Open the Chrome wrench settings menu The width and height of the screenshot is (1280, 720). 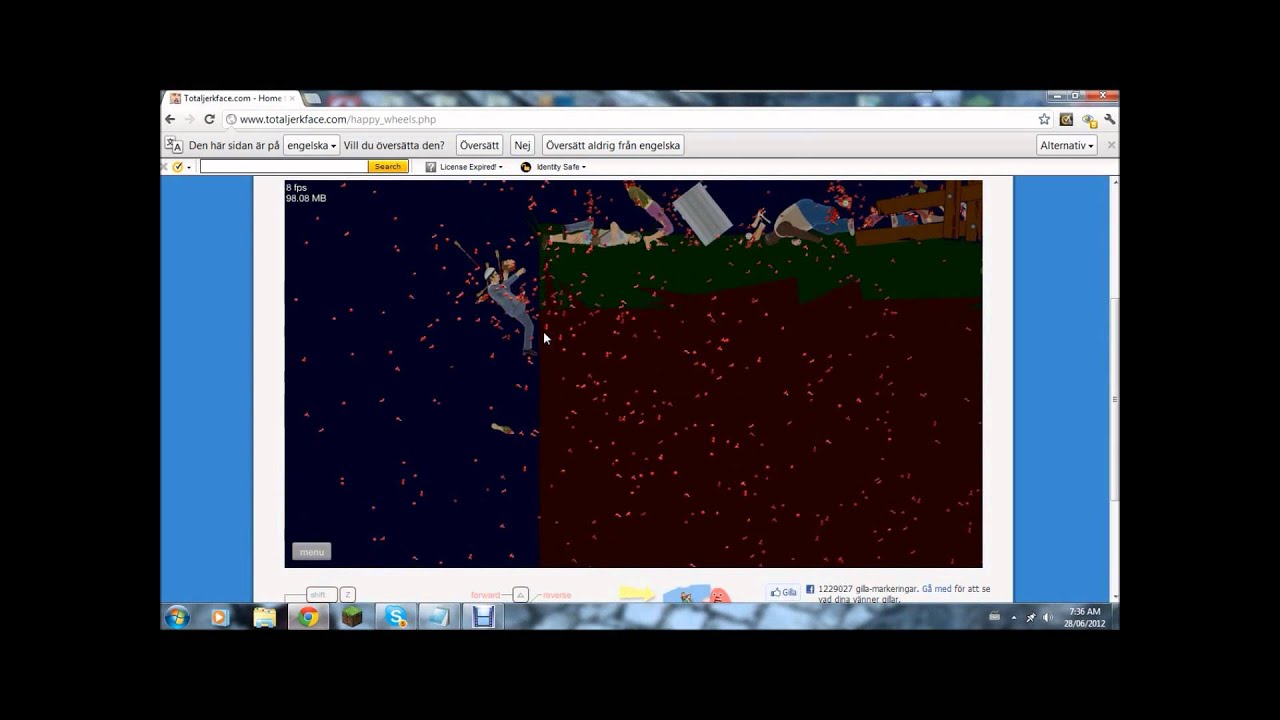[1109, 119]
